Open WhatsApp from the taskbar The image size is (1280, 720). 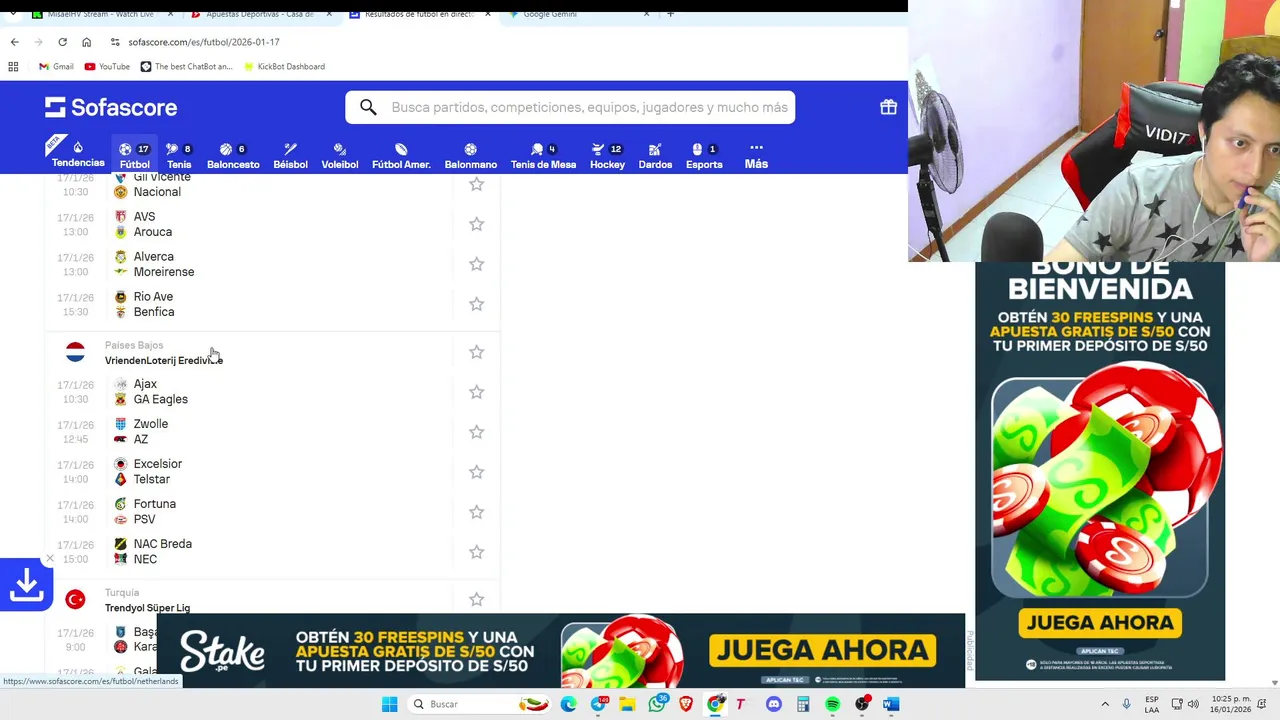pos(656,704)
